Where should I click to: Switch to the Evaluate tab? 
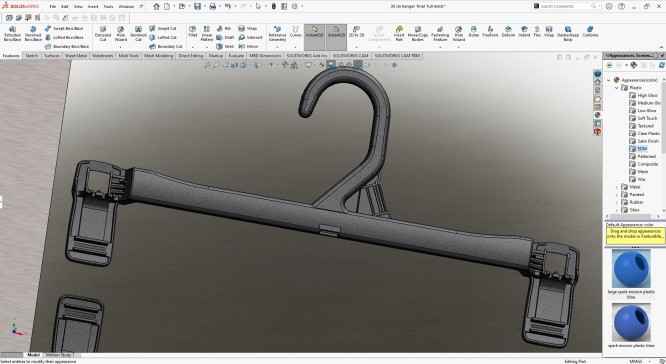[236, 56]
